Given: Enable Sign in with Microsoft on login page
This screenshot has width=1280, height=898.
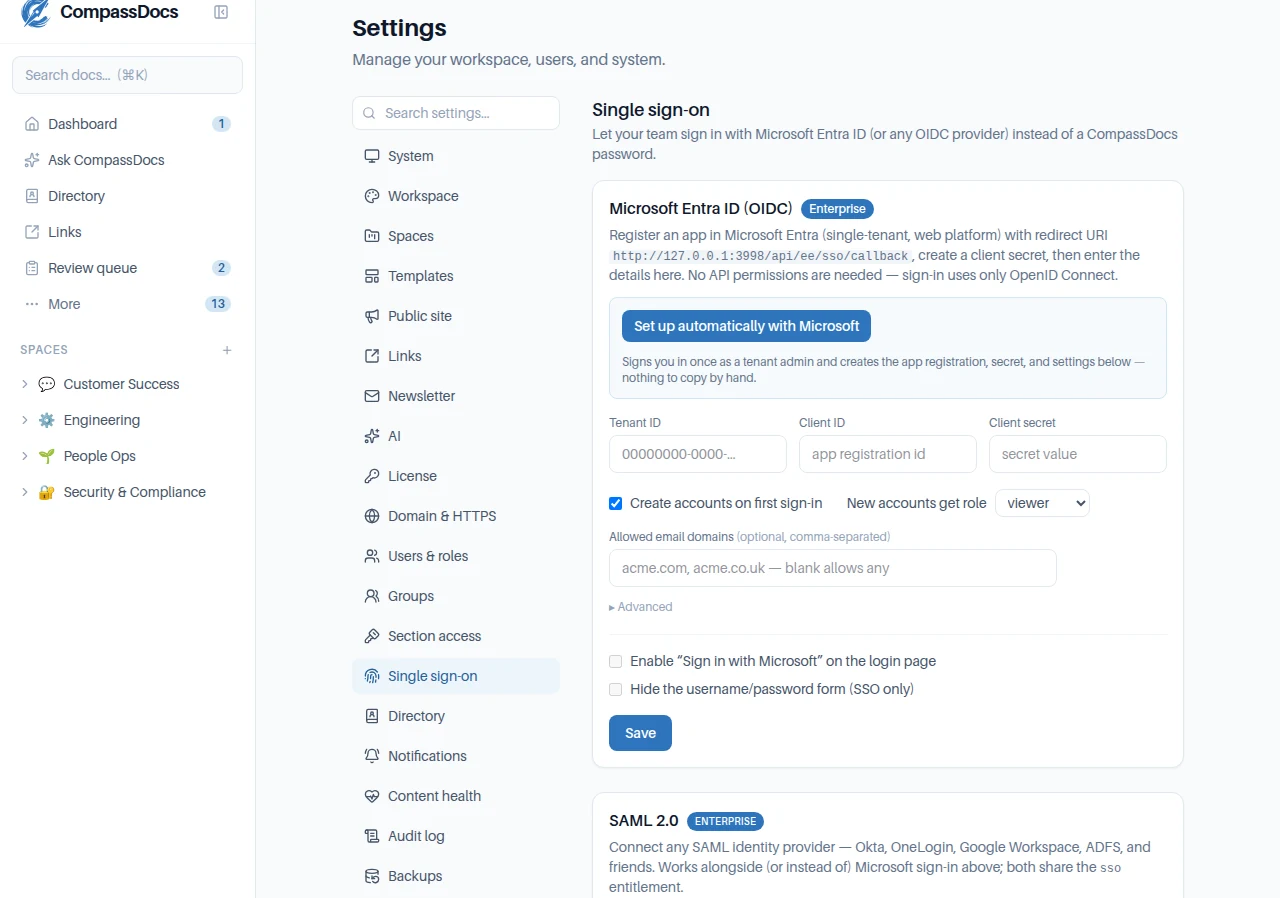Looking at the screenshot, I should (616, 661).
